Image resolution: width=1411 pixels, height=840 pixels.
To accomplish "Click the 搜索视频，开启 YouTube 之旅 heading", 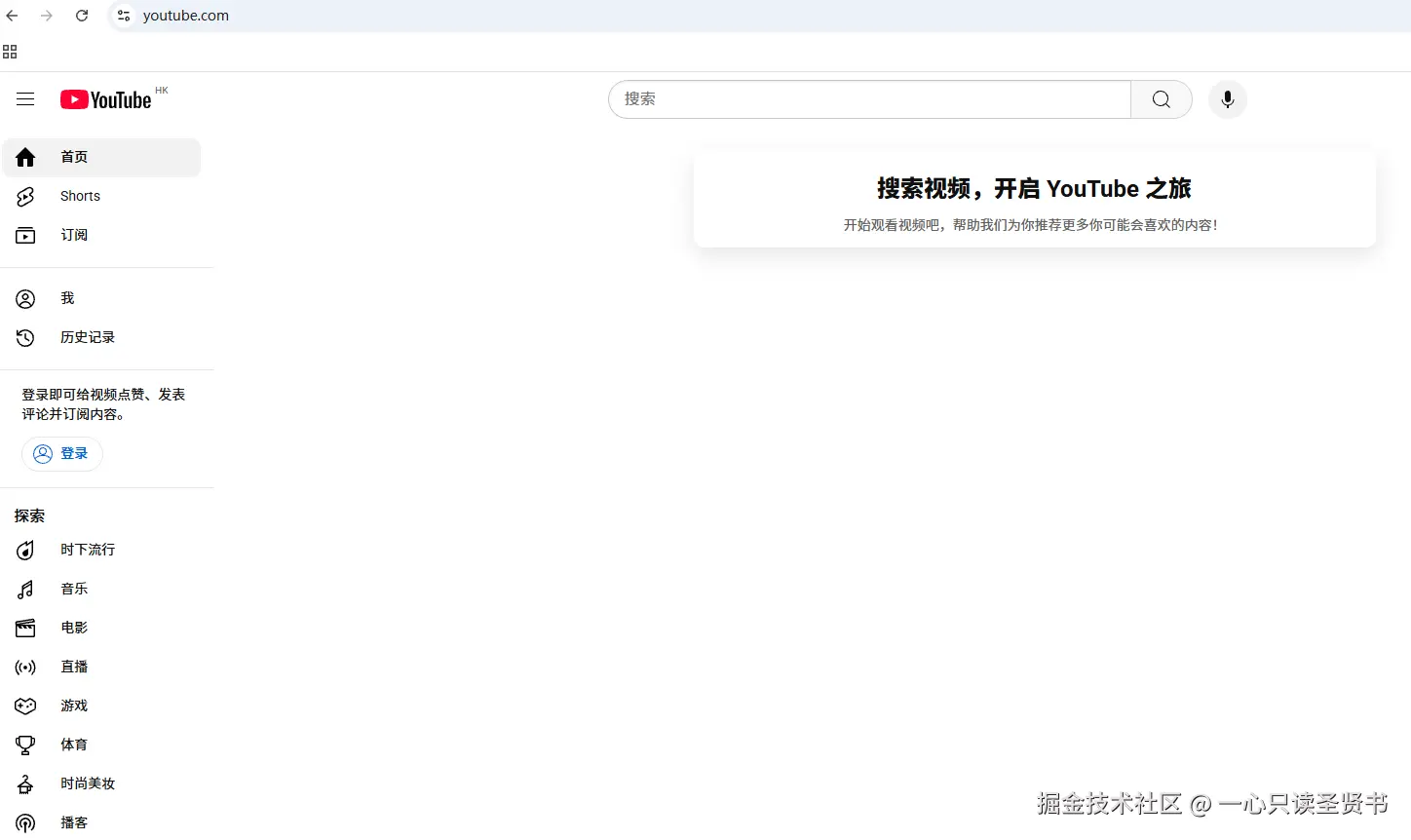I will click(1034, 188).
